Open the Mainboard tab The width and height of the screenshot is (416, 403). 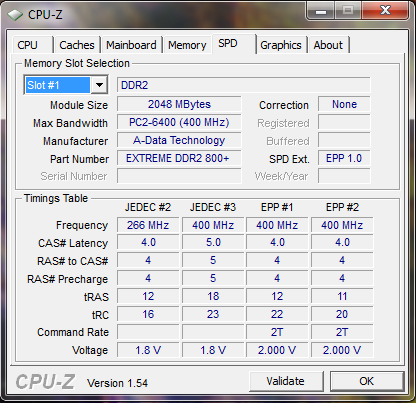tap(131, 45)
